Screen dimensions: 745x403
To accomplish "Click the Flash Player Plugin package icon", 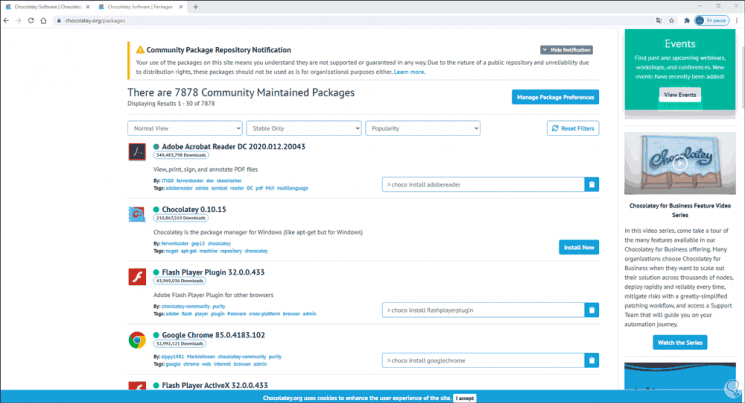I will coord(137,277).
